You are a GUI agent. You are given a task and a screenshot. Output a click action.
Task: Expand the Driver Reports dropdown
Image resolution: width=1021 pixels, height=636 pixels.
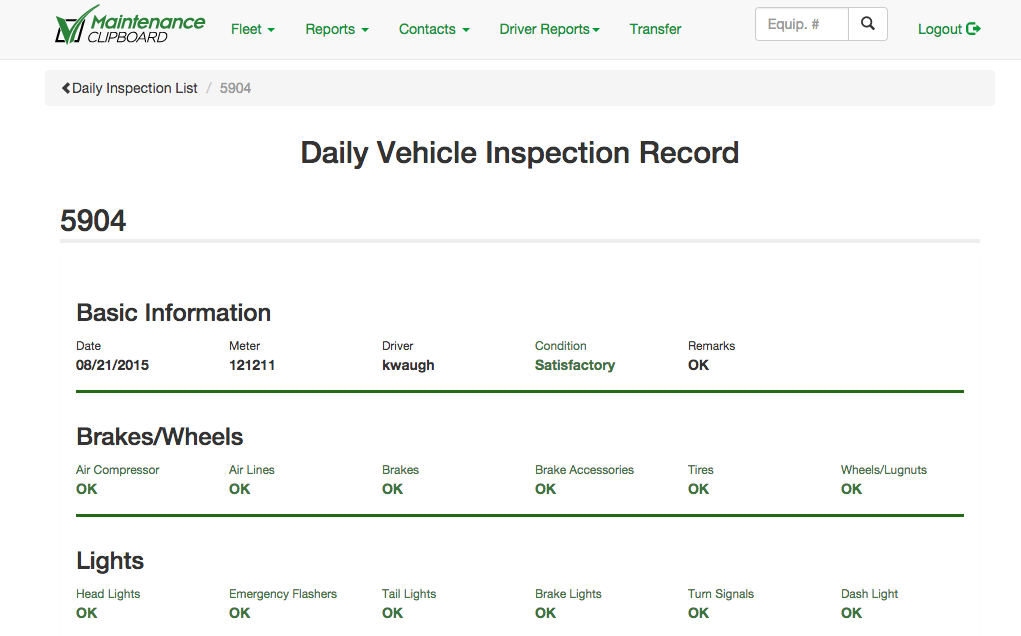coord(549,29)
